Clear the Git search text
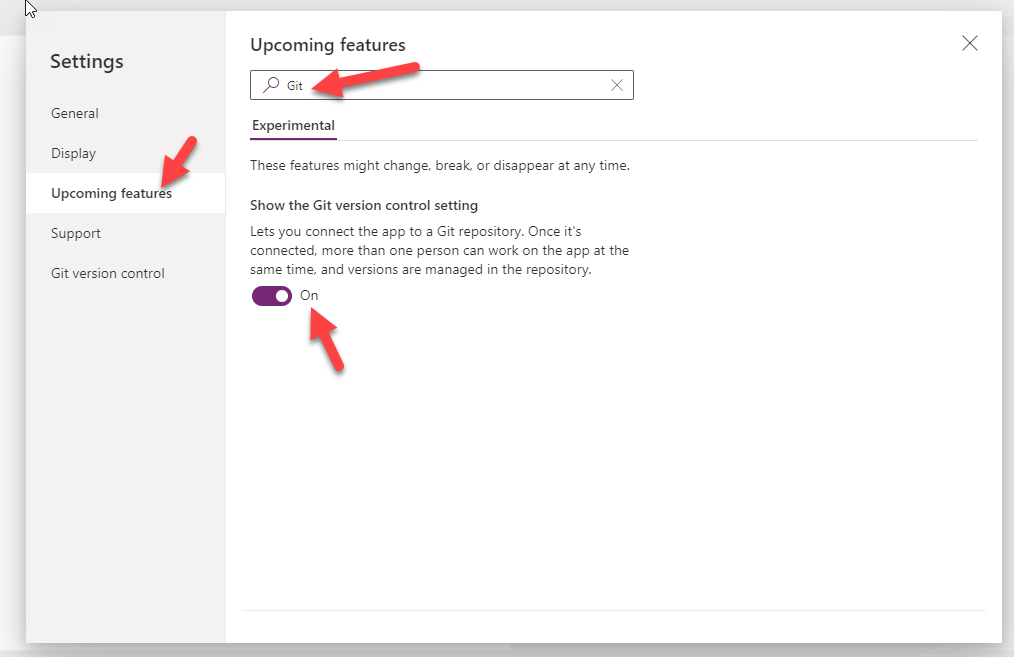The image size is (1014, 657). 617,85
